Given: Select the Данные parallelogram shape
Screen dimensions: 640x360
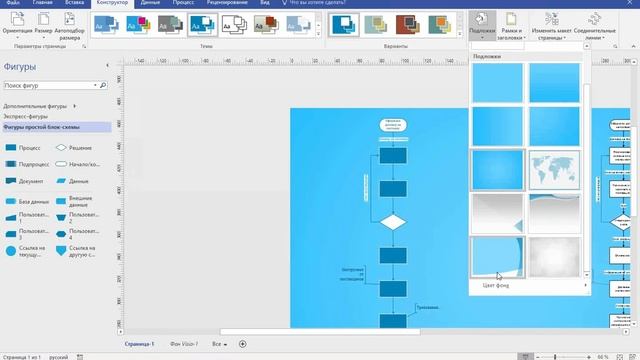Looking at the screenshot, I should [72, 181].
